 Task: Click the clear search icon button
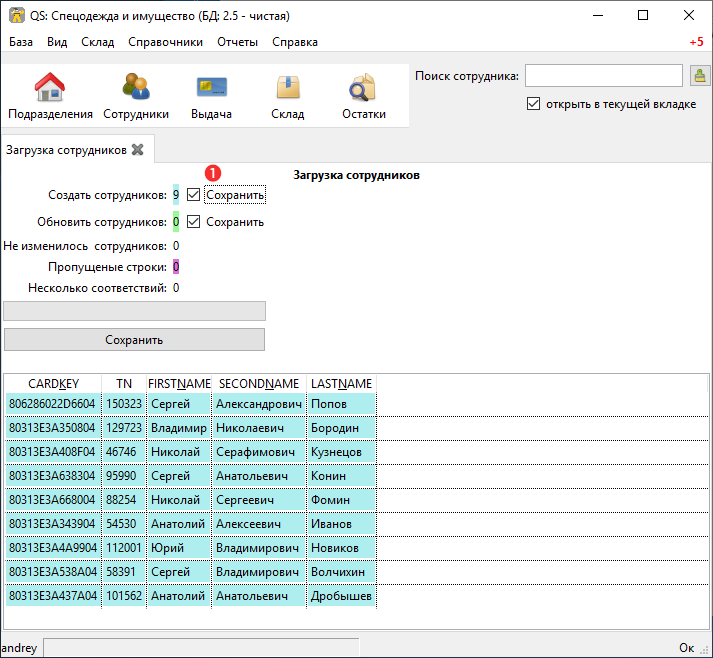pos(700,75)
